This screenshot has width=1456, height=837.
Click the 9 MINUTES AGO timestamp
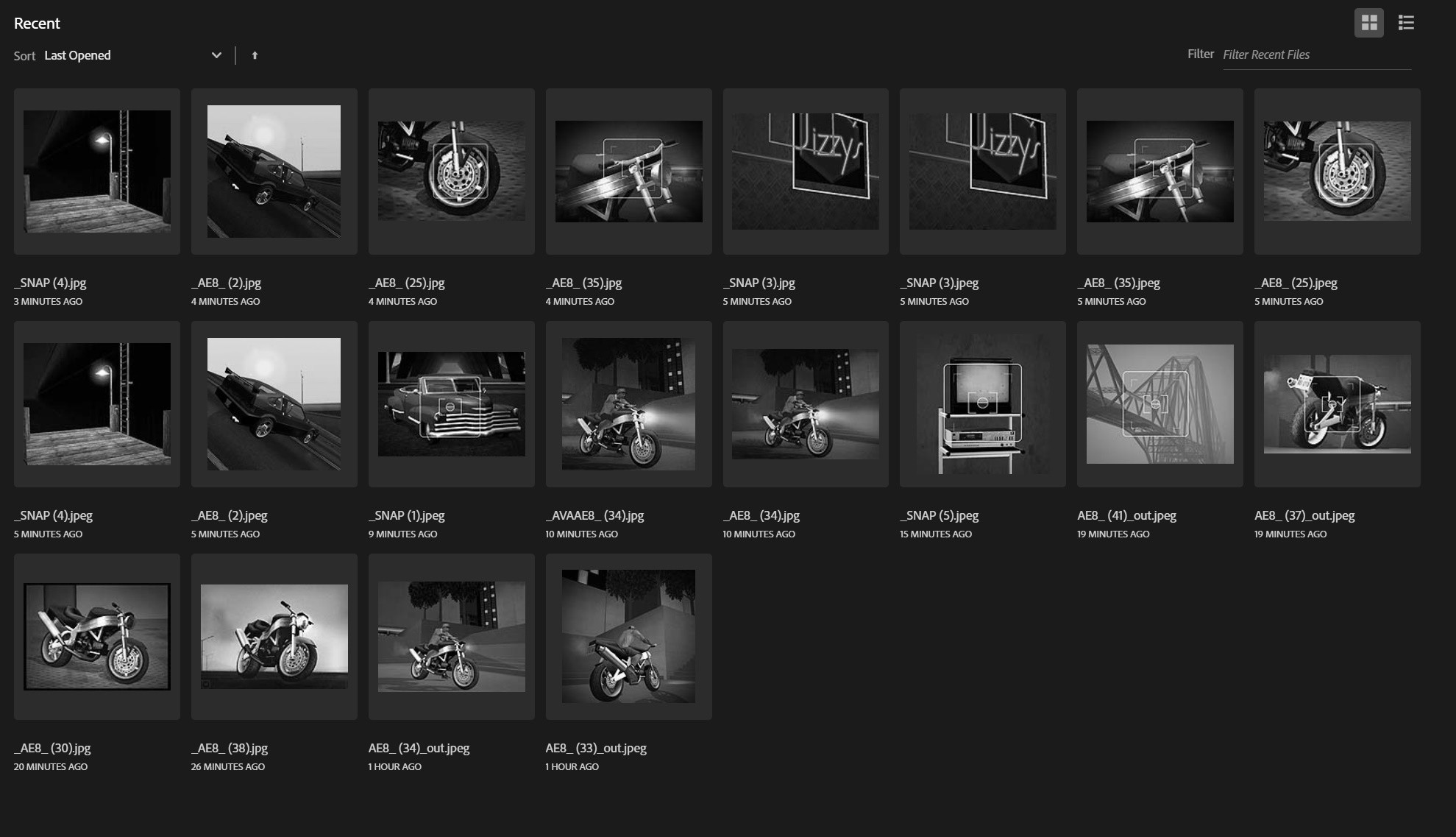(402, 534)
